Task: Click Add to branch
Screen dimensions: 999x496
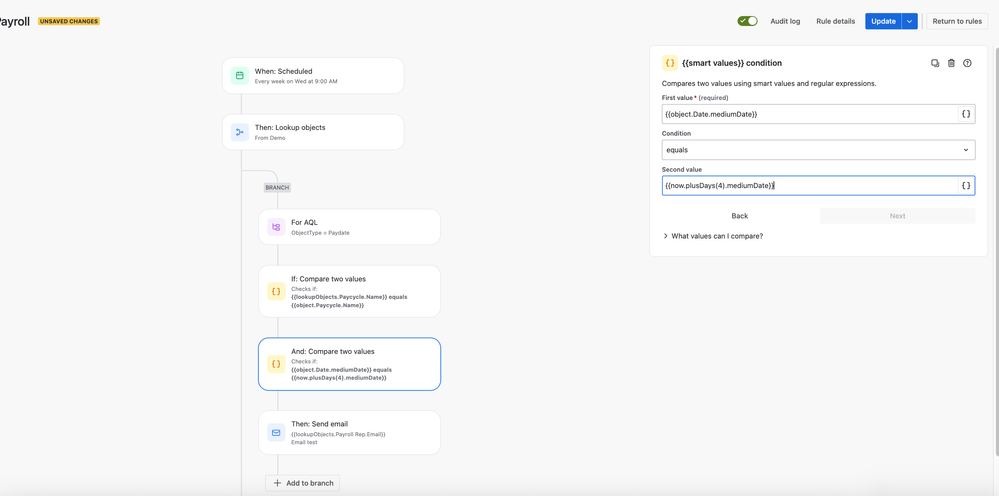Action: pyautogui.click(x=303, y=483)
